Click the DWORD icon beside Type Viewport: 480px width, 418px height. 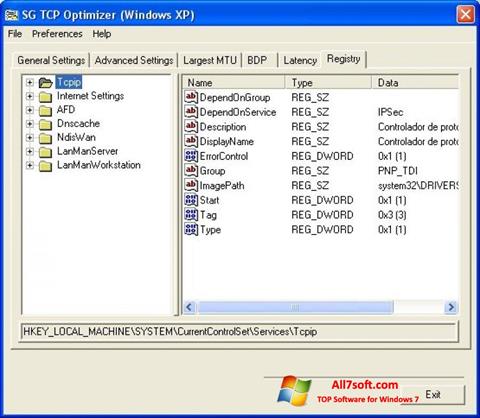(x=191, y=229)
